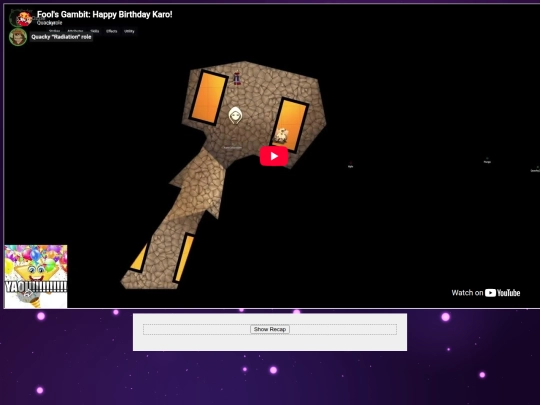
Task: Open the Yields tab in video
Action: [95, 31]
